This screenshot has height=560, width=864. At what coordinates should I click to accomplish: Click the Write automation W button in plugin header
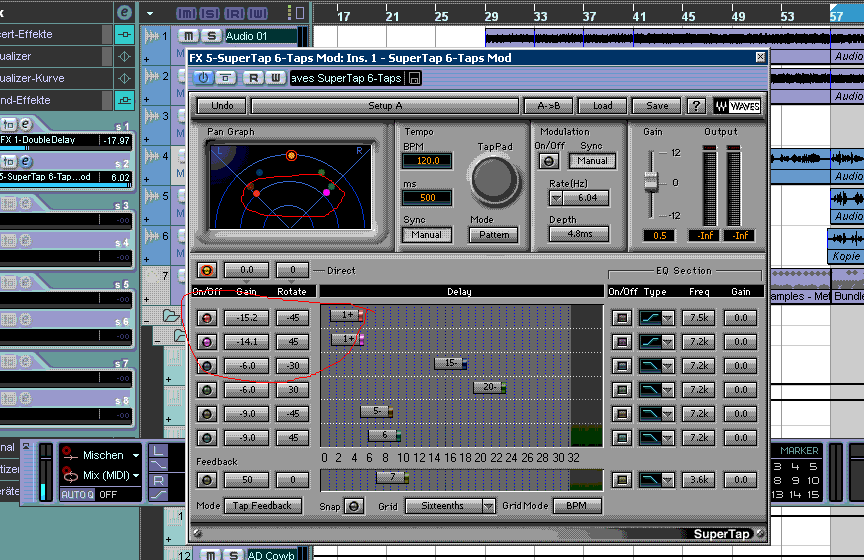276,78
